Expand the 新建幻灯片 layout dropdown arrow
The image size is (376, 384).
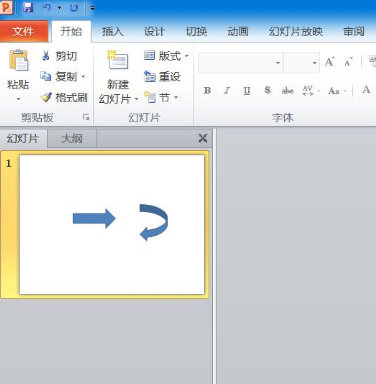click(136, 99)
